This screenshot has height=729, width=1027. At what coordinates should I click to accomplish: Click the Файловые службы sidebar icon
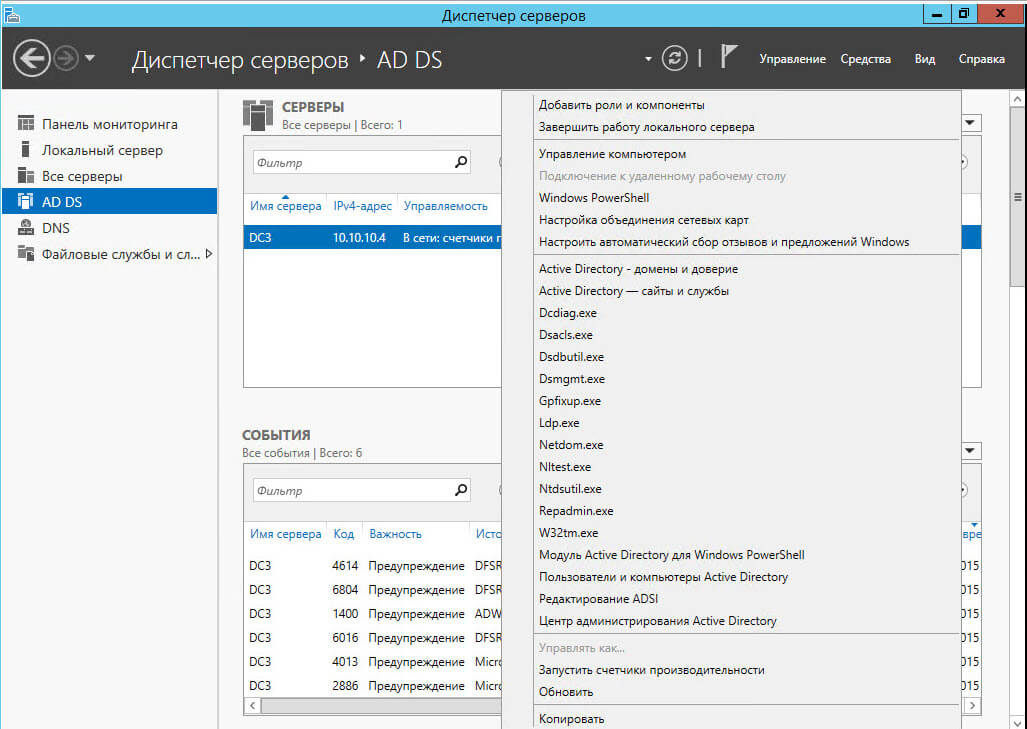tap(26, 253)
